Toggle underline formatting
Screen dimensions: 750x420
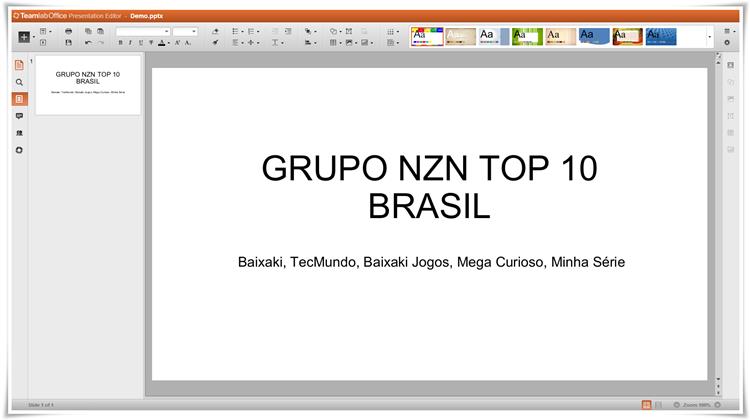[x=141, y=43]
